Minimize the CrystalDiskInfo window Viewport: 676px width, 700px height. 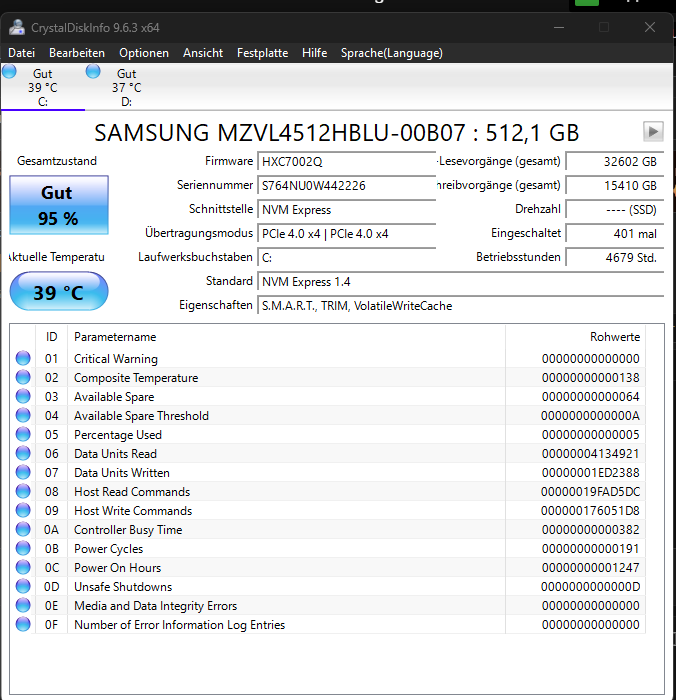[x=559, y=28]
